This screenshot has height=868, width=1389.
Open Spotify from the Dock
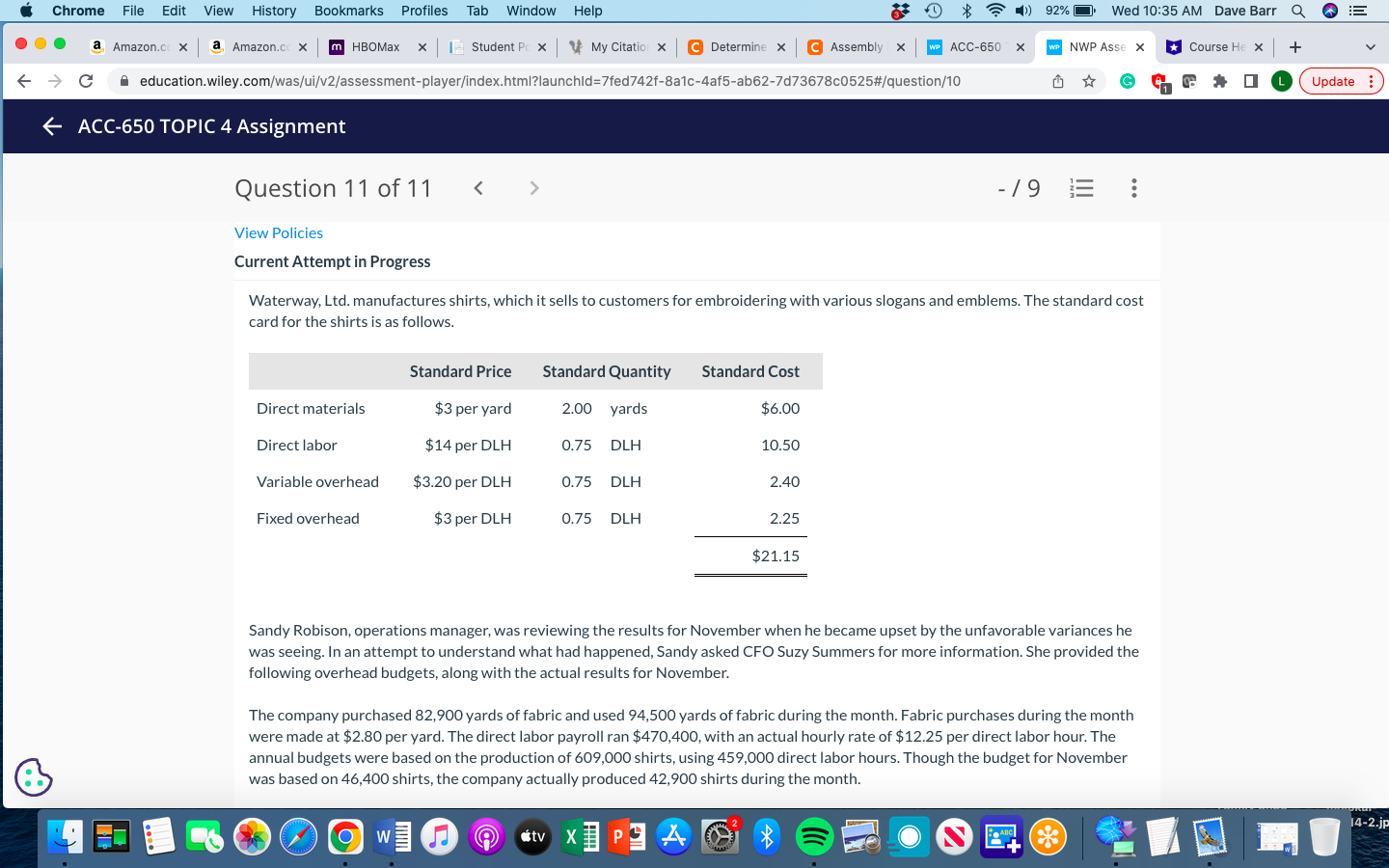[x=813, y=835]
